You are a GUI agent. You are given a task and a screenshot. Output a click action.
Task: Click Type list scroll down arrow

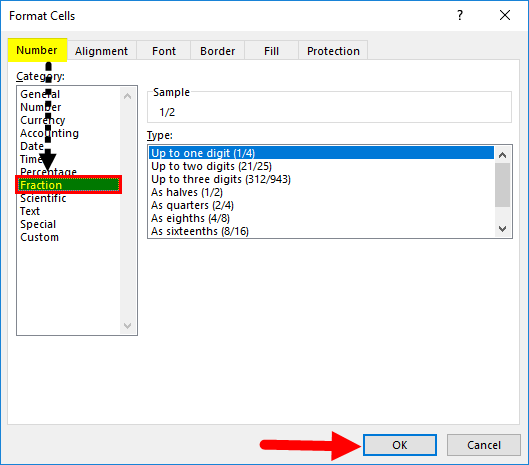click(x=503, y=229)
